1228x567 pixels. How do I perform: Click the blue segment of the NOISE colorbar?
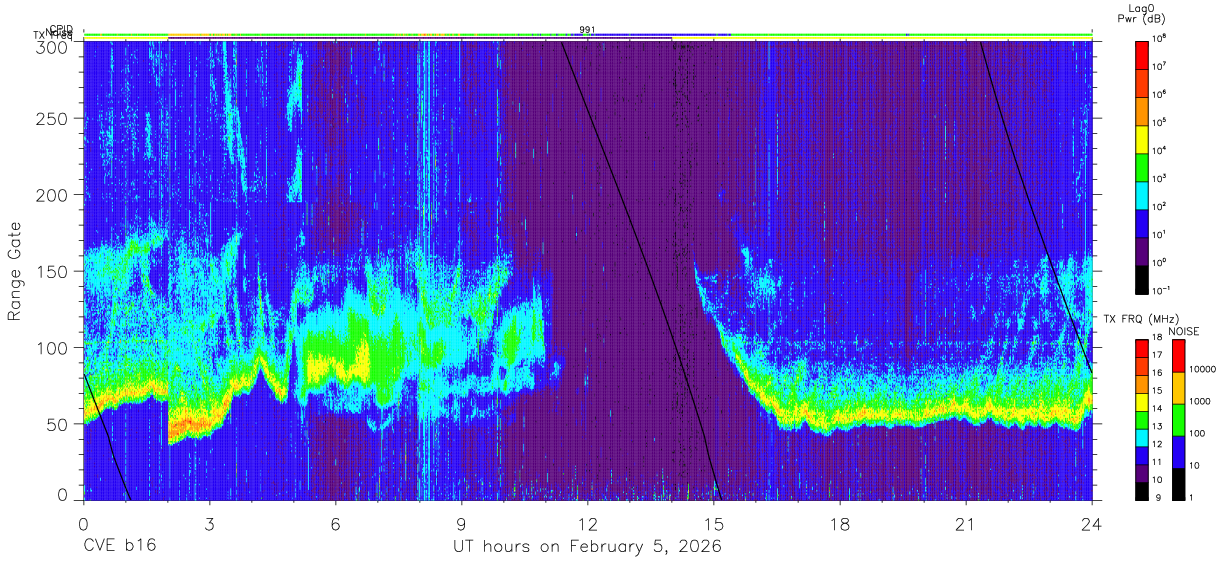coord(1178,450)
